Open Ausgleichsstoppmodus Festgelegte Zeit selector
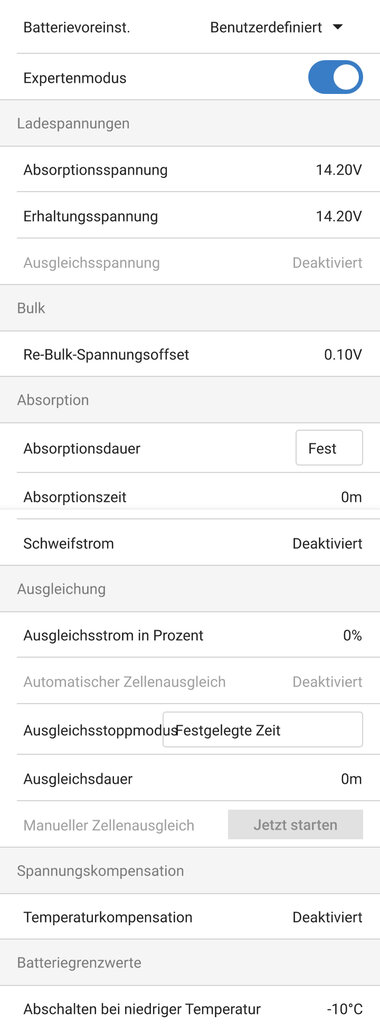The height and width of the screenshot is (1024, 380). [x=262, y=729]
